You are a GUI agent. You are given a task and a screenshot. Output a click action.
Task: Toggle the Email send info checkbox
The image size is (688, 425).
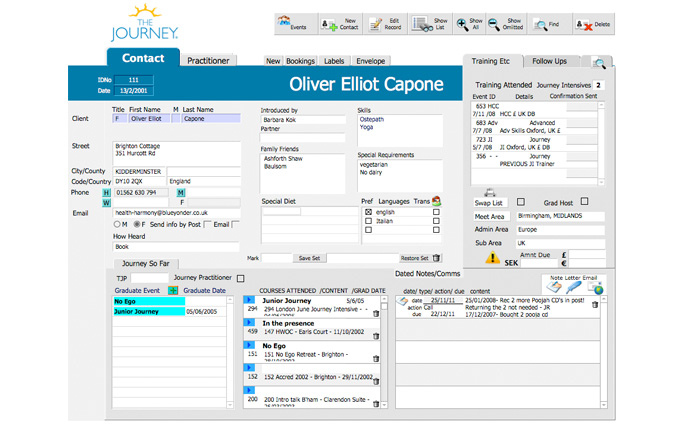235,224
